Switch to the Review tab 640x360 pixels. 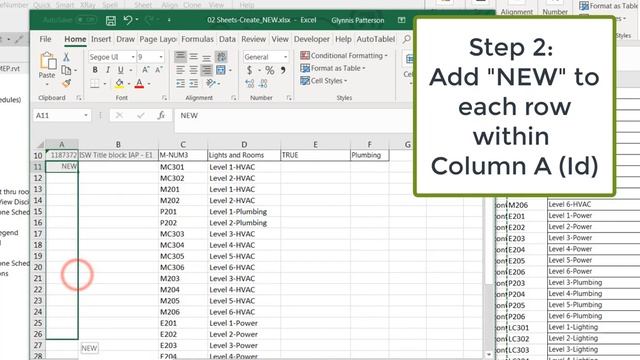(x=253, y=39)
